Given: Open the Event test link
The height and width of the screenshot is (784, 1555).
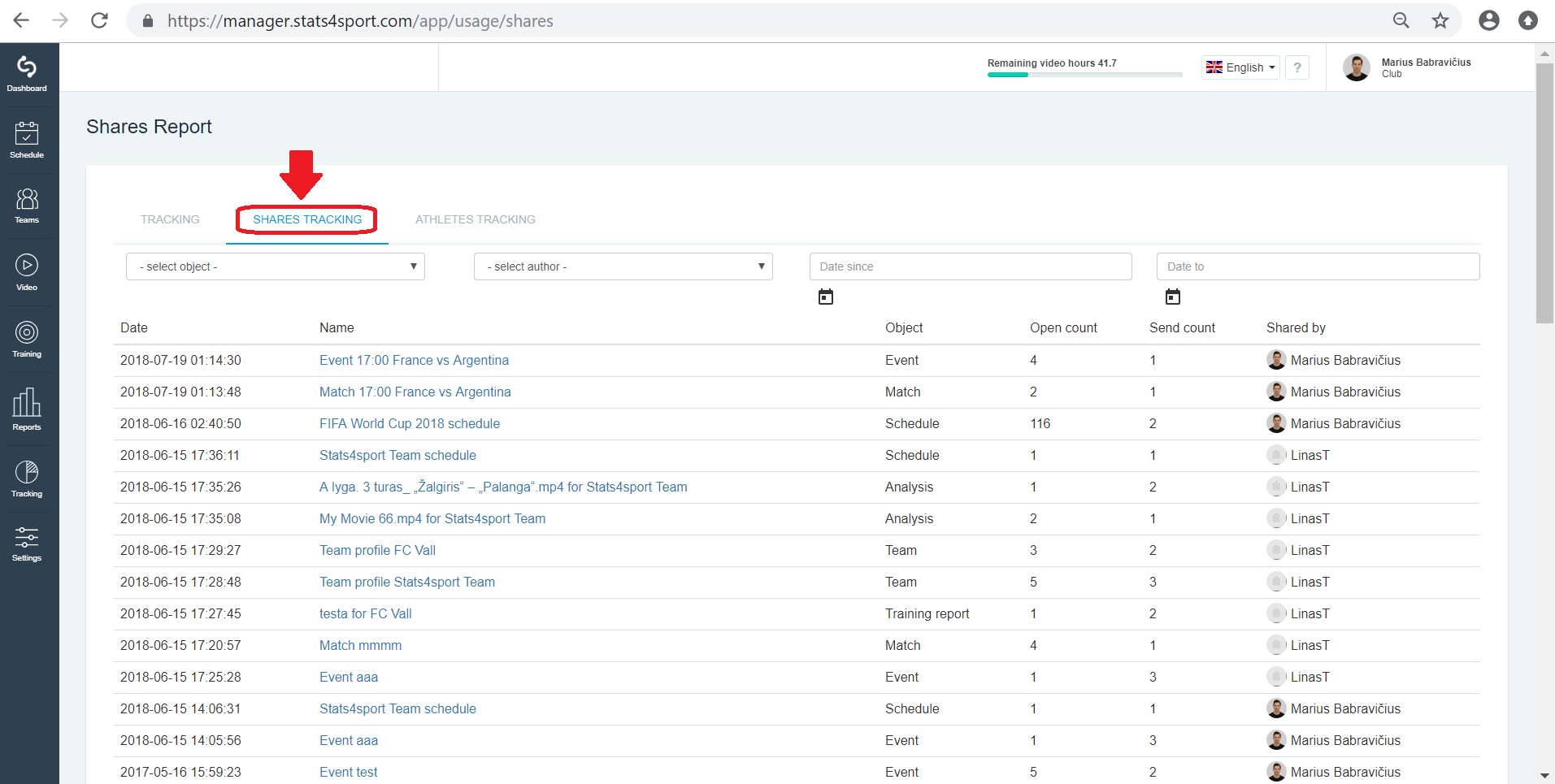Looking at the screenshot, I should 349,773.
